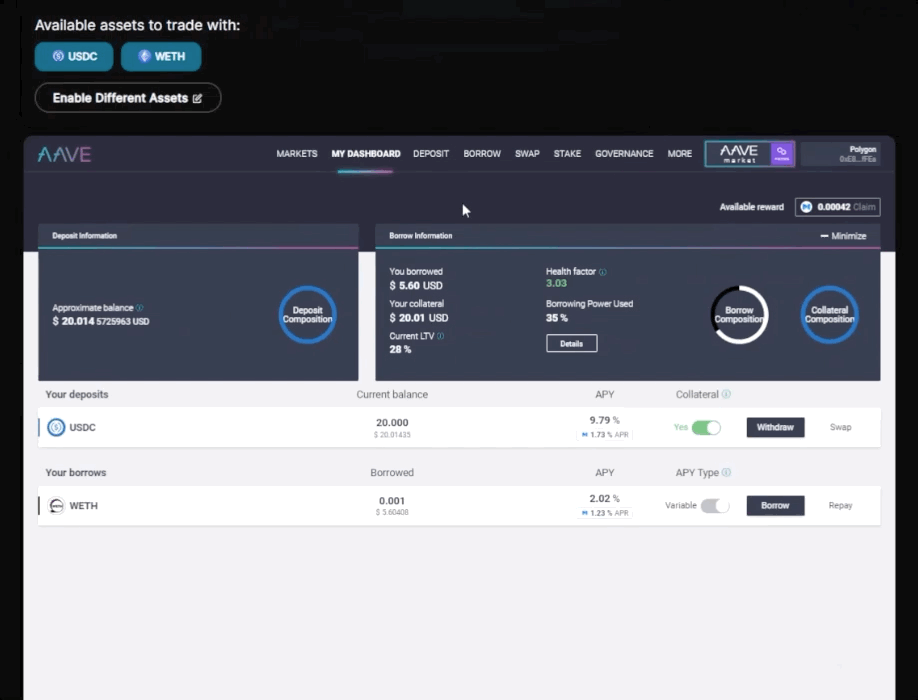Click the reward token icon beside 0.00042

(806, 207)
